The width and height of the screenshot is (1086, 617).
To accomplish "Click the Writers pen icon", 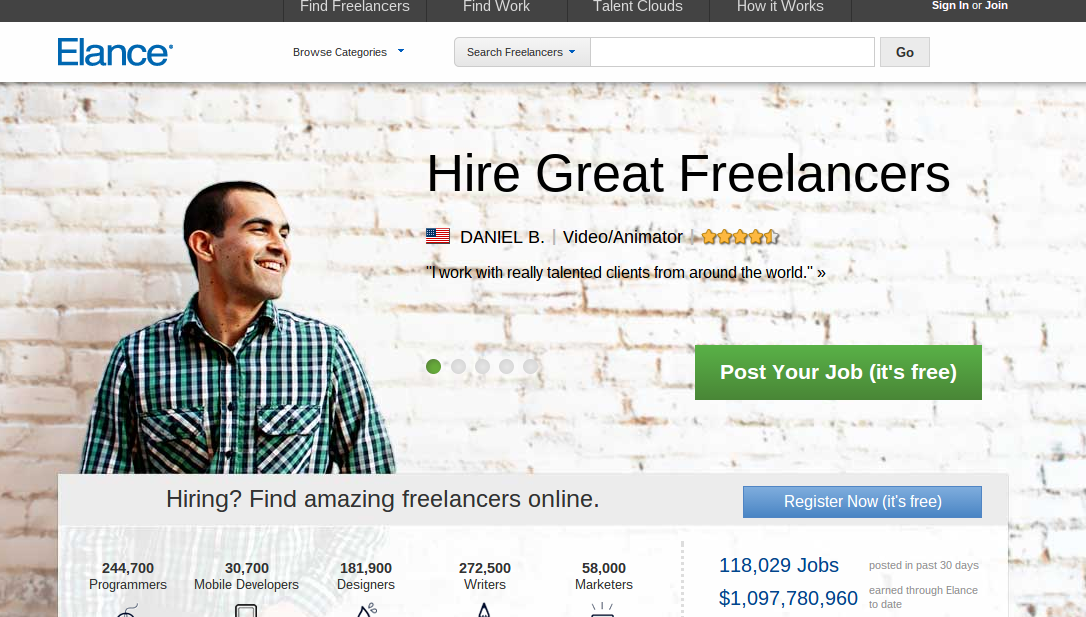I will (x=484, y=610).
